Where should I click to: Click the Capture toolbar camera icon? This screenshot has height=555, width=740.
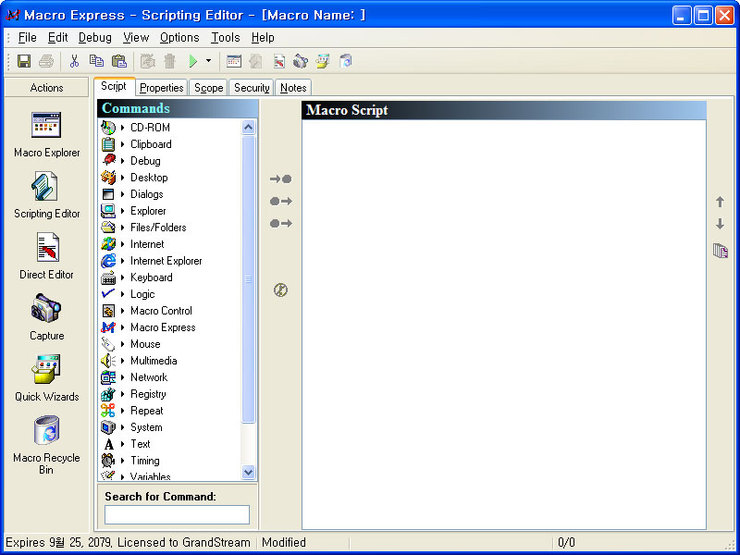tap(301, 61)
